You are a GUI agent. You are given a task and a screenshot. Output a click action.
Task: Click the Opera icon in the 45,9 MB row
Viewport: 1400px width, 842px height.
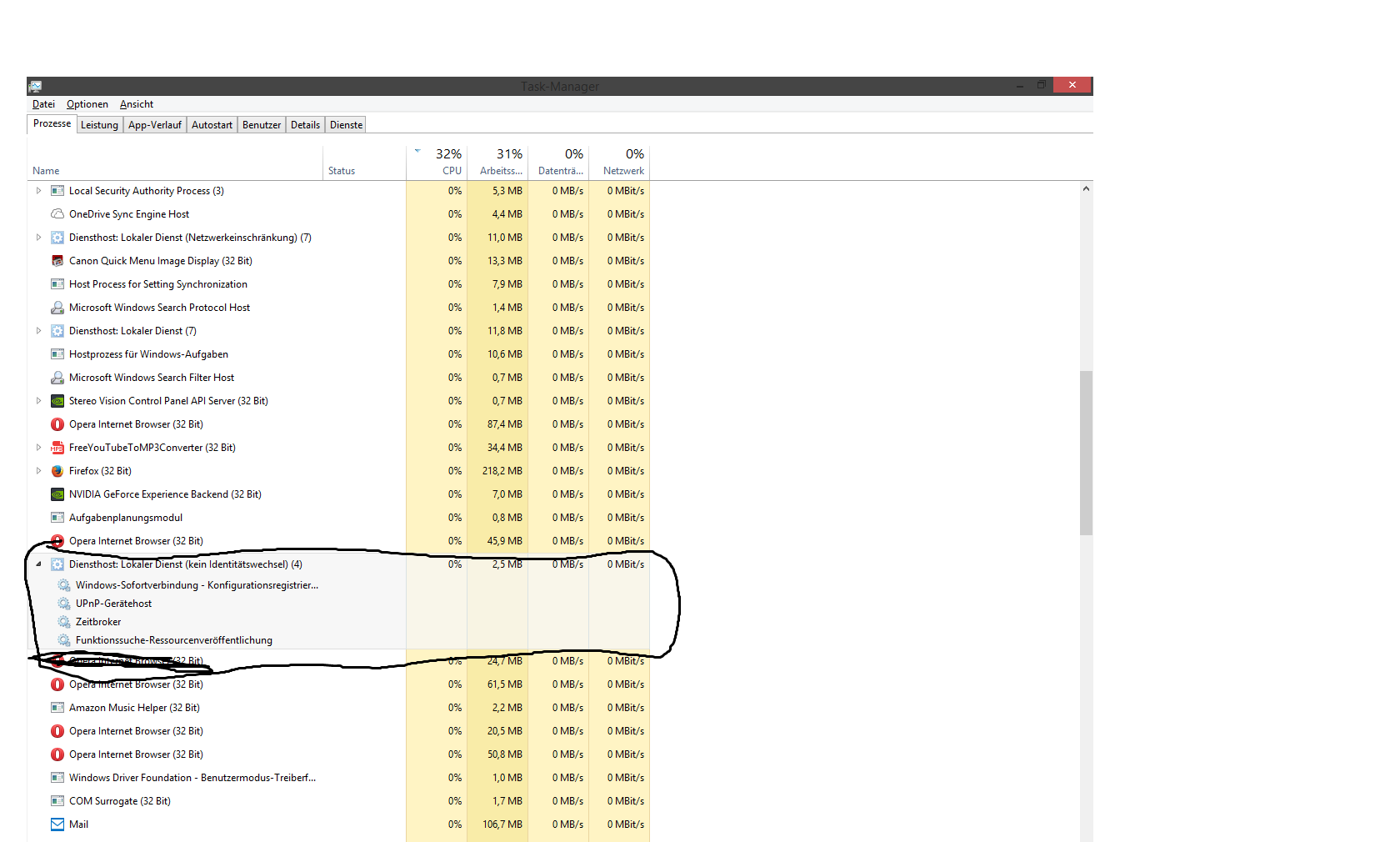57,541
